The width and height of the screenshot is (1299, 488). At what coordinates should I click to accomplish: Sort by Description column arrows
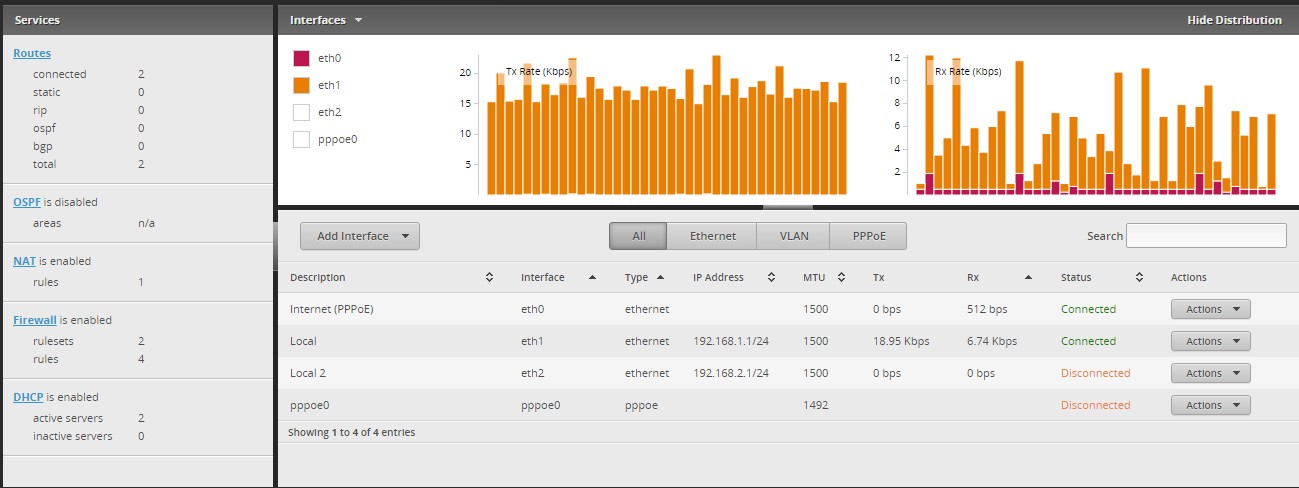click(x=489, y=278)
